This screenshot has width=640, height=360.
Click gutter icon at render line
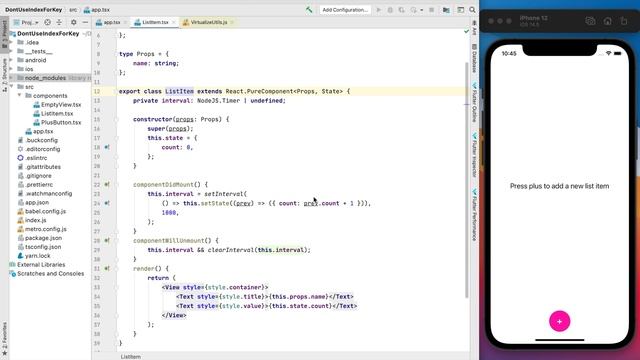click(107, 269)
